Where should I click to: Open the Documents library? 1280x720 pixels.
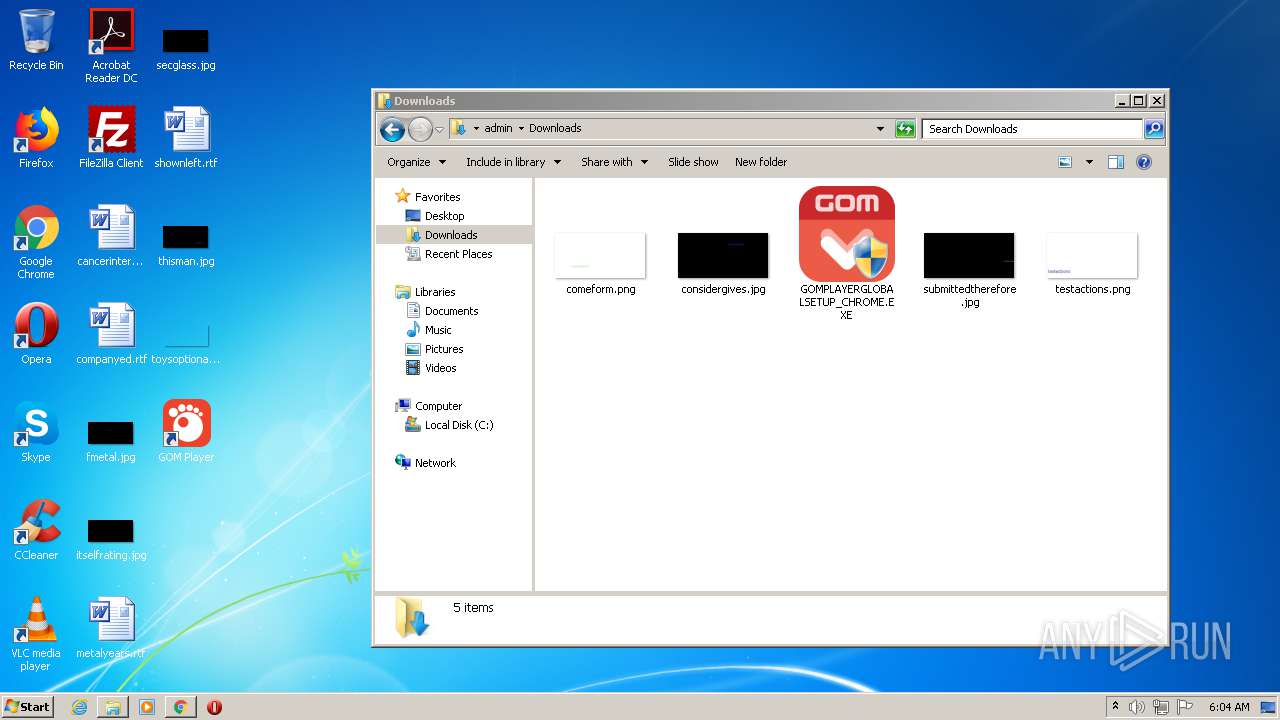451,311
